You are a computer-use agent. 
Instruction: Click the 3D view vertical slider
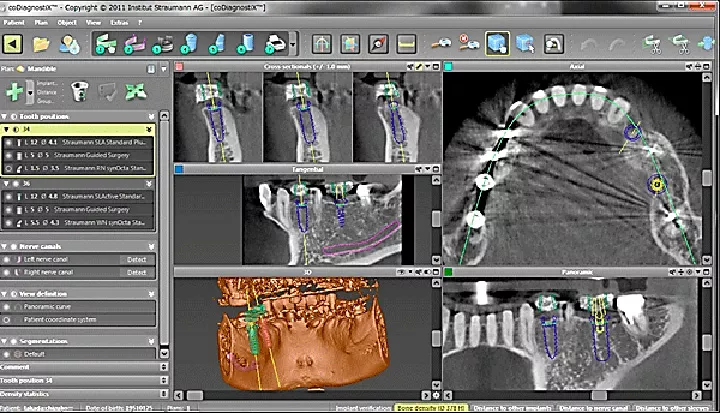point(436,339)
